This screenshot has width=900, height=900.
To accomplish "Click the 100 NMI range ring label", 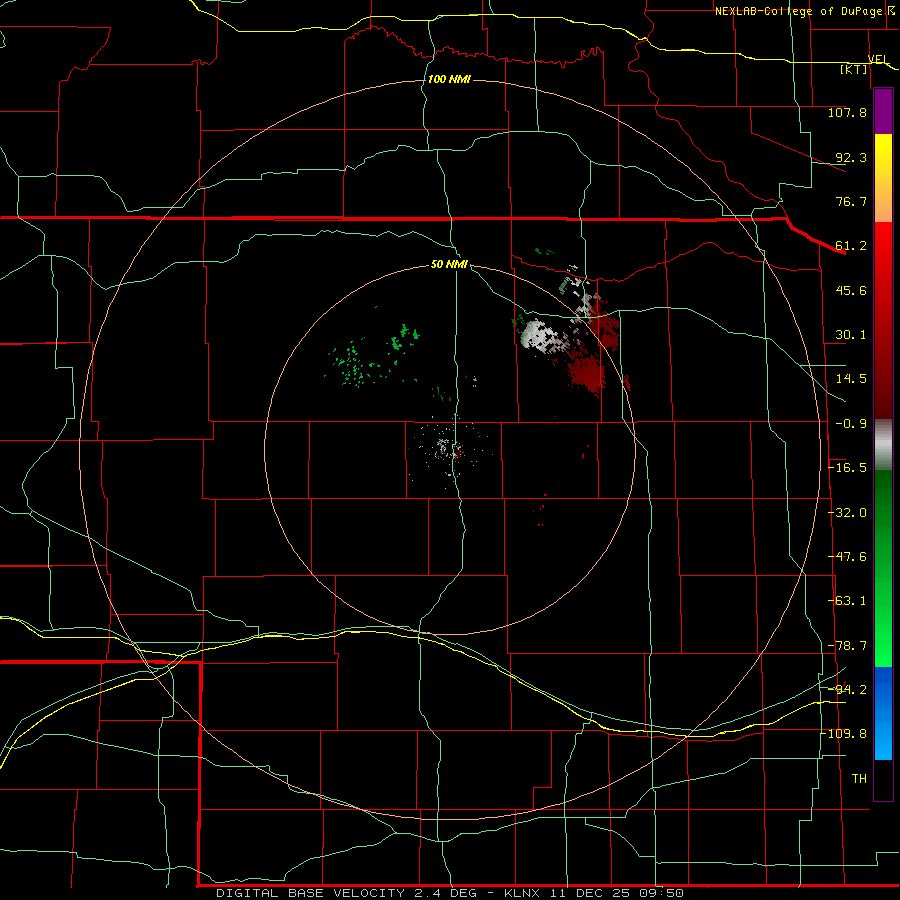I will click(x=449, y=79).
